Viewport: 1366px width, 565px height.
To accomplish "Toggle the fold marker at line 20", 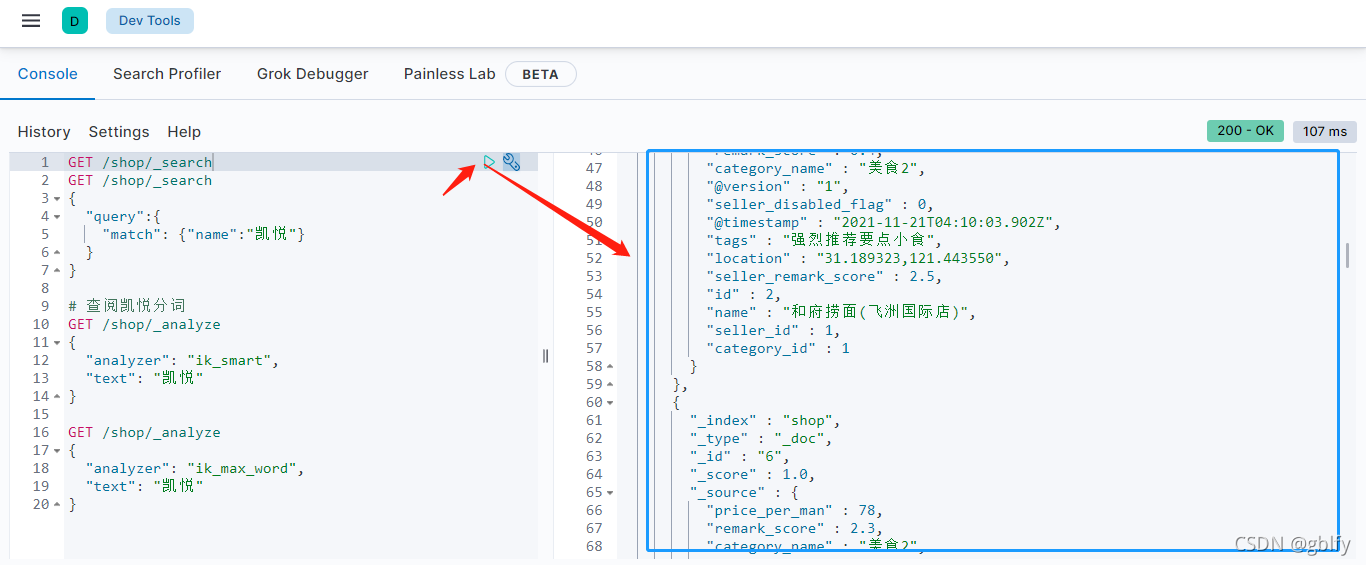I will [x=58, y=505].
